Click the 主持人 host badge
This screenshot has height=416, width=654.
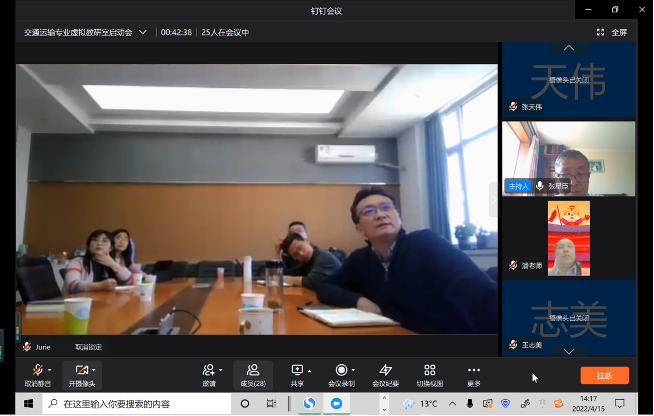[518, 186]
